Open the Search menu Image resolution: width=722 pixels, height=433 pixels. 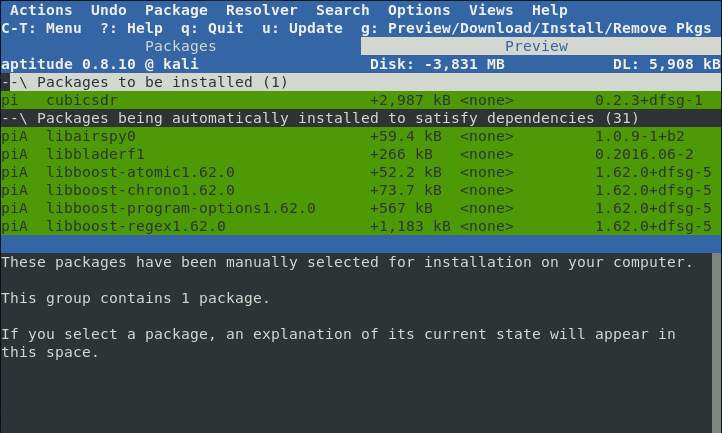click(342, 10)
